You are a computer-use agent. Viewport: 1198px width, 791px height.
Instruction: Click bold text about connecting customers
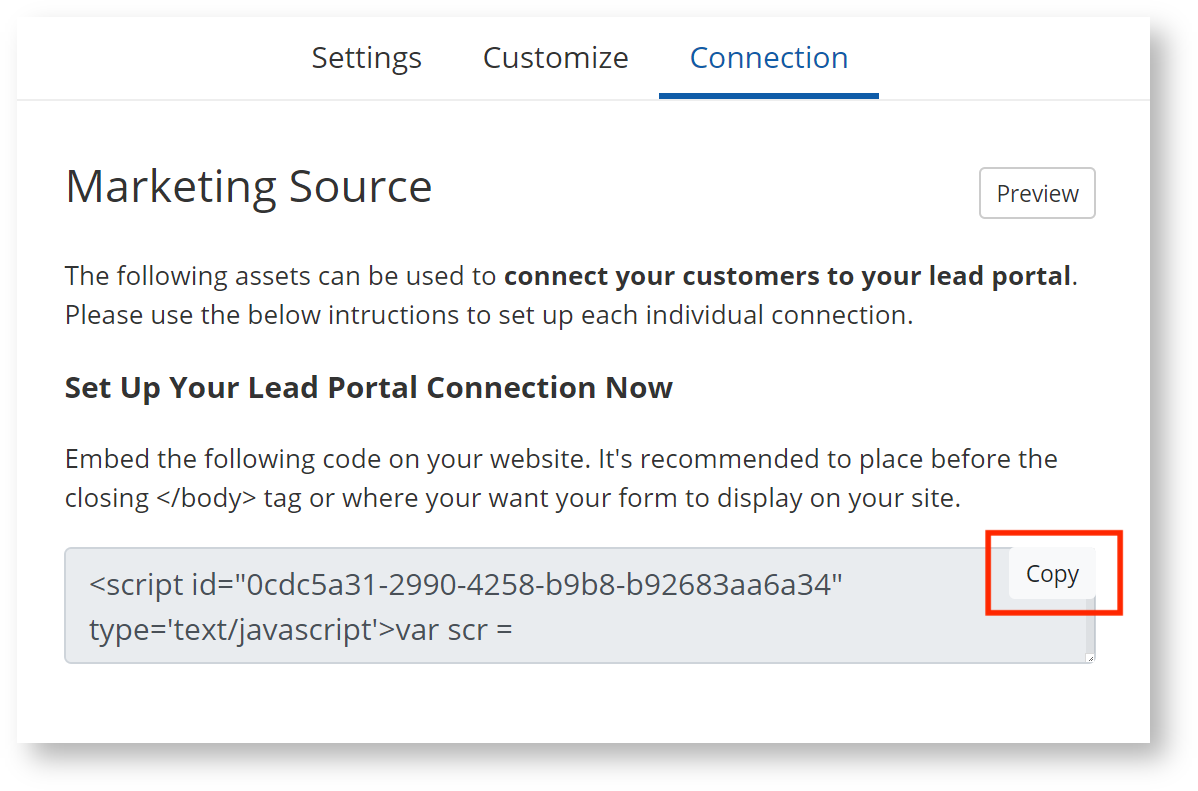(x=787, y=275)
